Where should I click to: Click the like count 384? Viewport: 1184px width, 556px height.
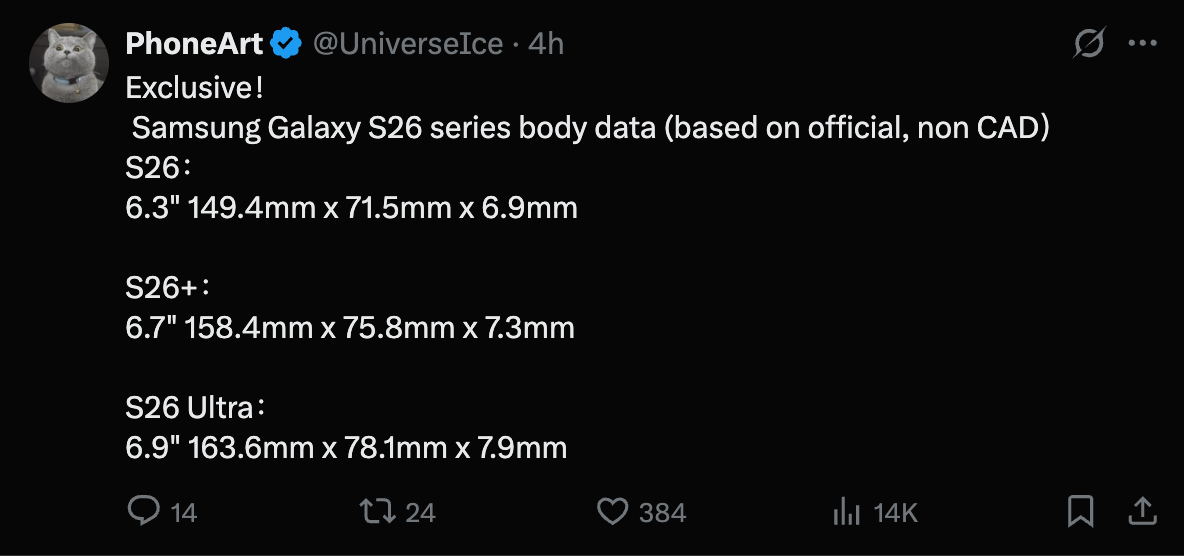(x=662, y=513)
